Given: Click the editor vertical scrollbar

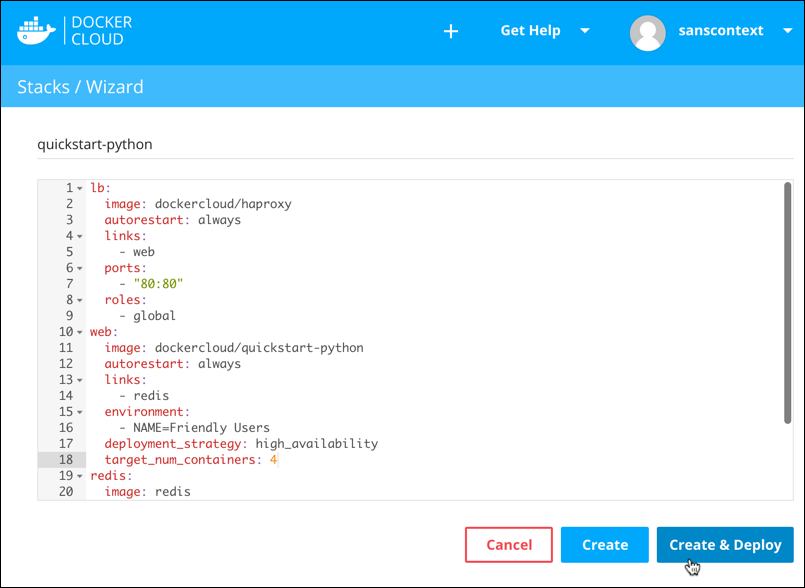Looking at the screenshot, I should 788,300.
